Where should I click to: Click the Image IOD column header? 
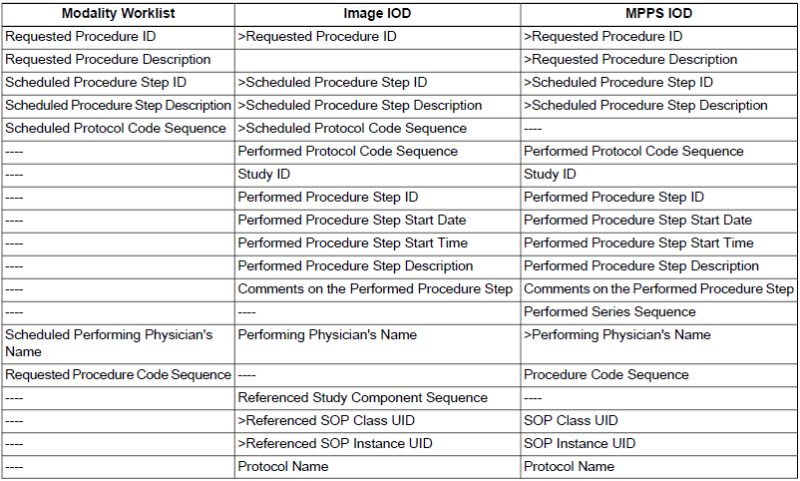coord(377,14)
